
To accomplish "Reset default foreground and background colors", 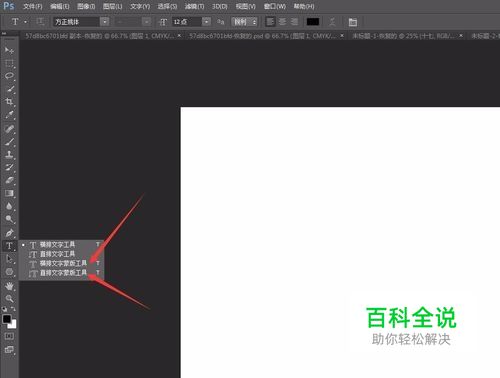I will pos(5,309).
